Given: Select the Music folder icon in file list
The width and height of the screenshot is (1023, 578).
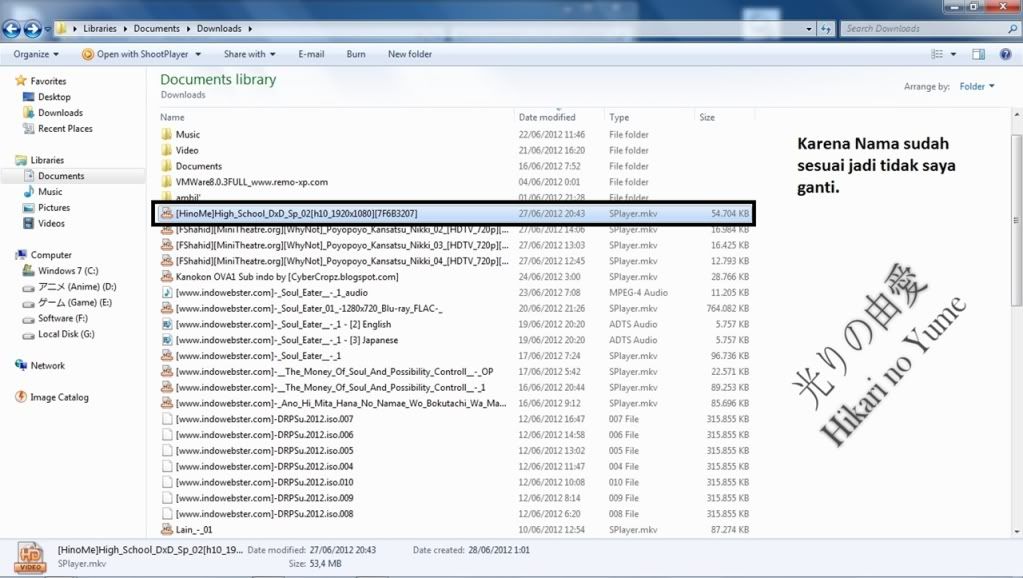Looking at the screenshot, I should pyautogui.click(x=167, y=134).
